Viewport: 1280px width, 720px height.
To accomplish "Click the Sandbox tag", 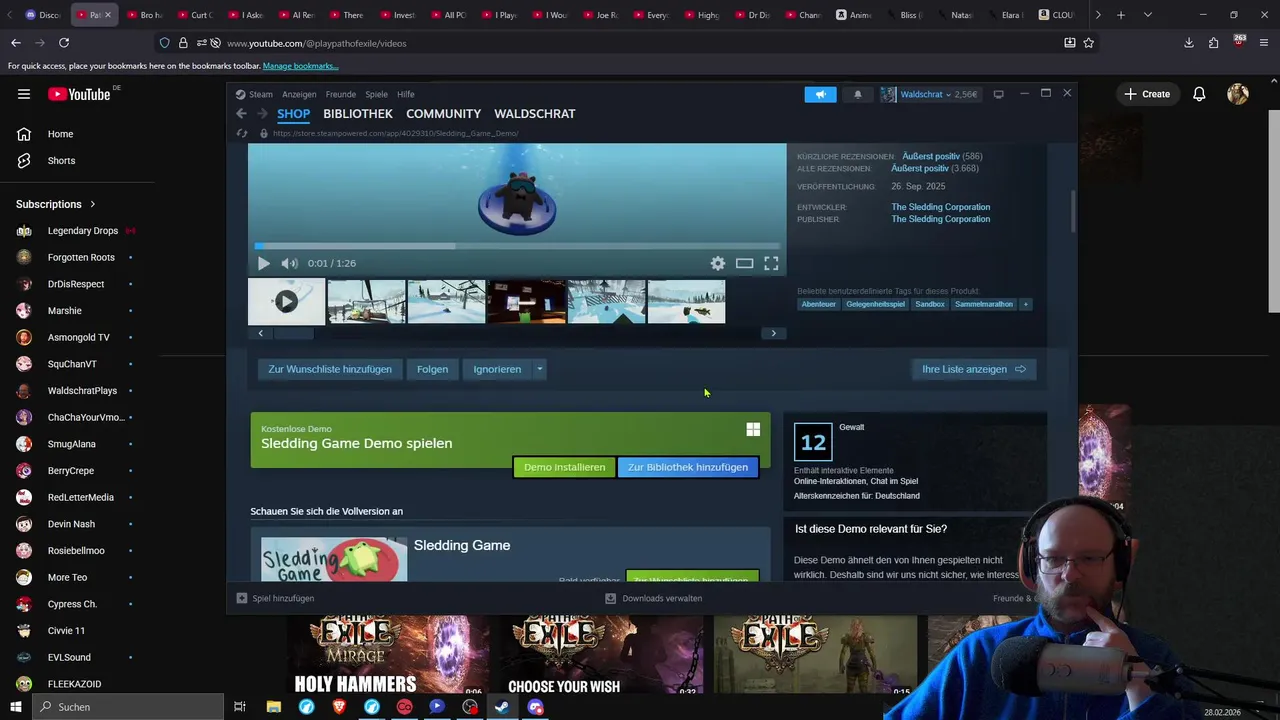I will [930, 304].
